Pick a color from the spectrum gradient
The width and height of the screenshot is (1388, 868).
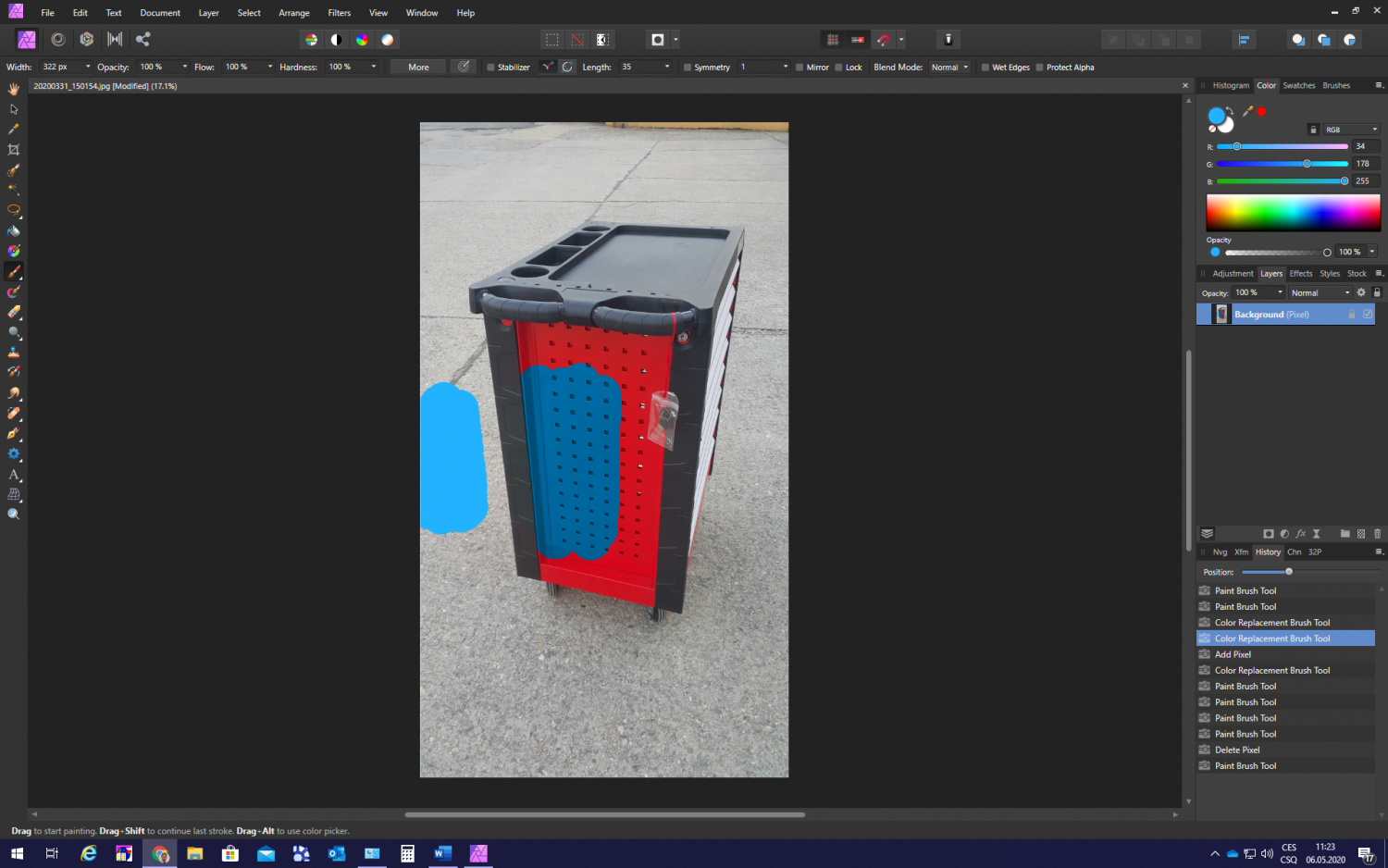pyautogui.click(x=1293, y=212)
